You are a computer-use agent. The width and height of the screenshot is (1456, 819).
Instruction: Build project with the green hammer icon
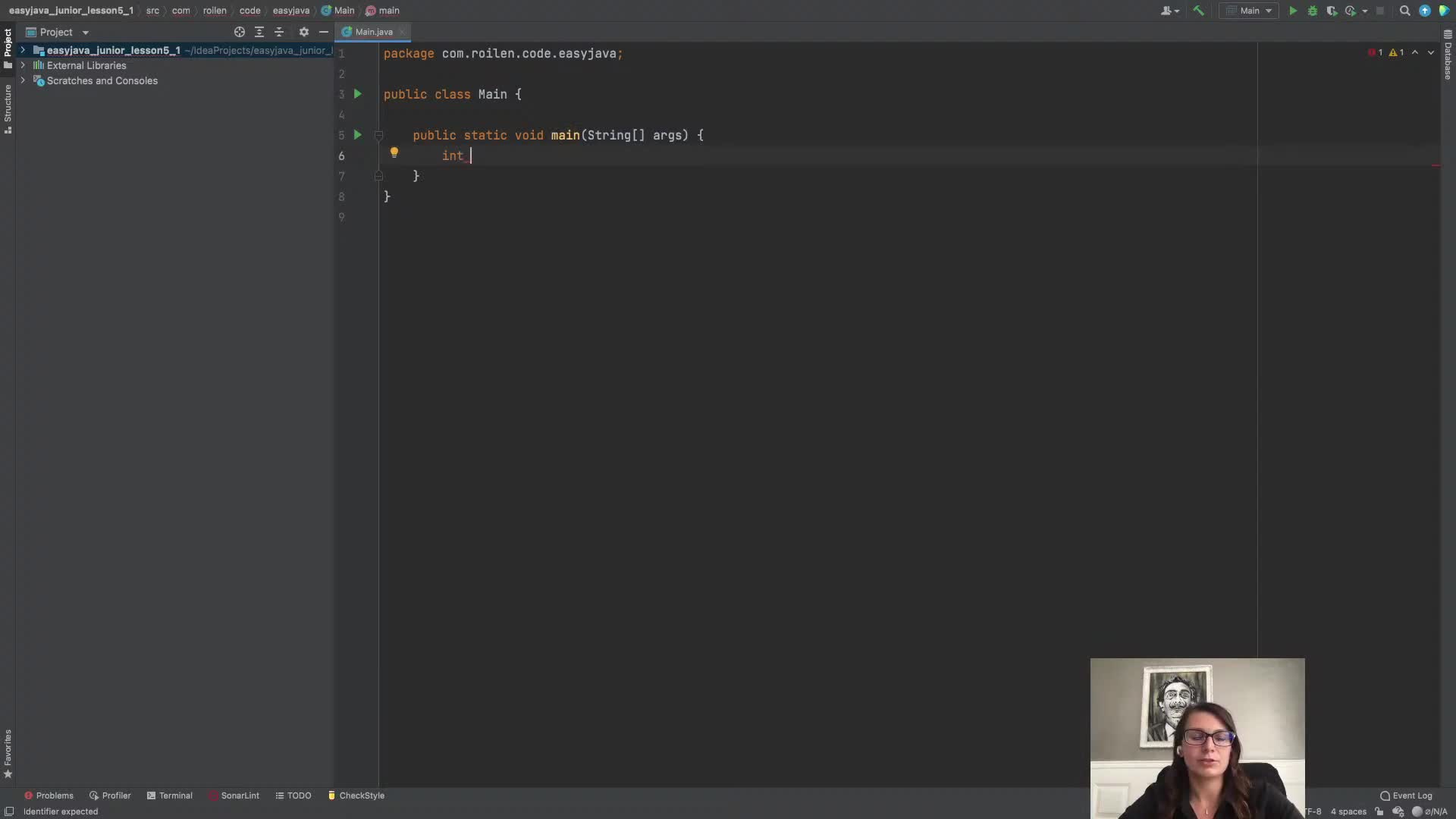pos(1199,11)
